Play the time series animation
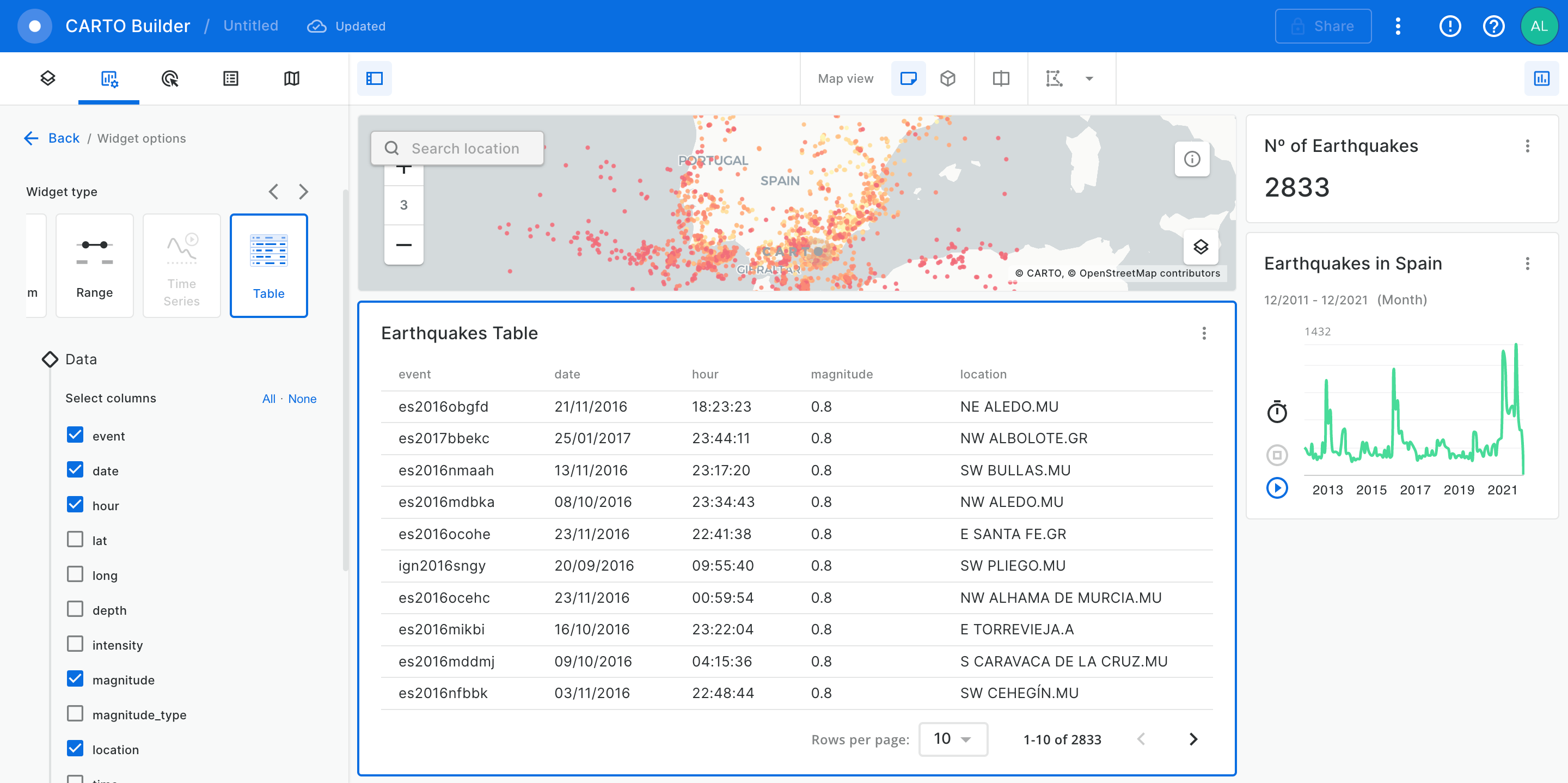 (1276, 488)
